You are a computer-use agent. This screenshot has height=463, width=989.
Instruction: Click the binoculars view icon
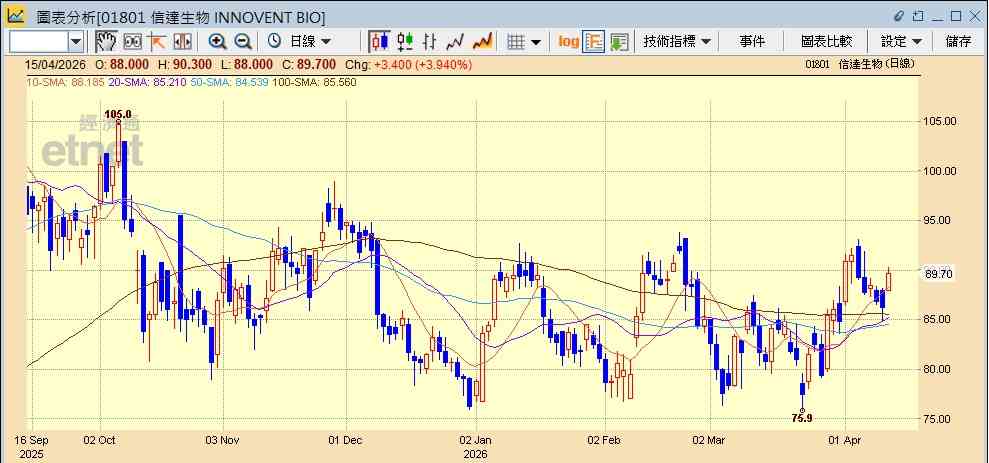pyautogui.click(x=132, y=42)
